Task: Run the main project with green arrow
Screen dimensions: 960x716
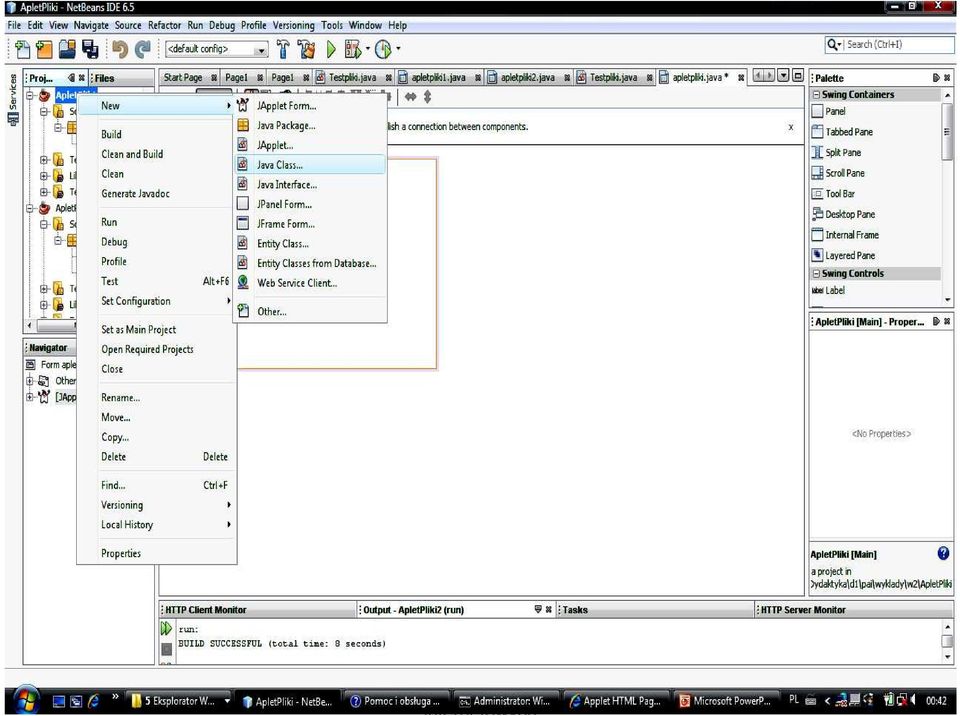Action: point(331,49)
